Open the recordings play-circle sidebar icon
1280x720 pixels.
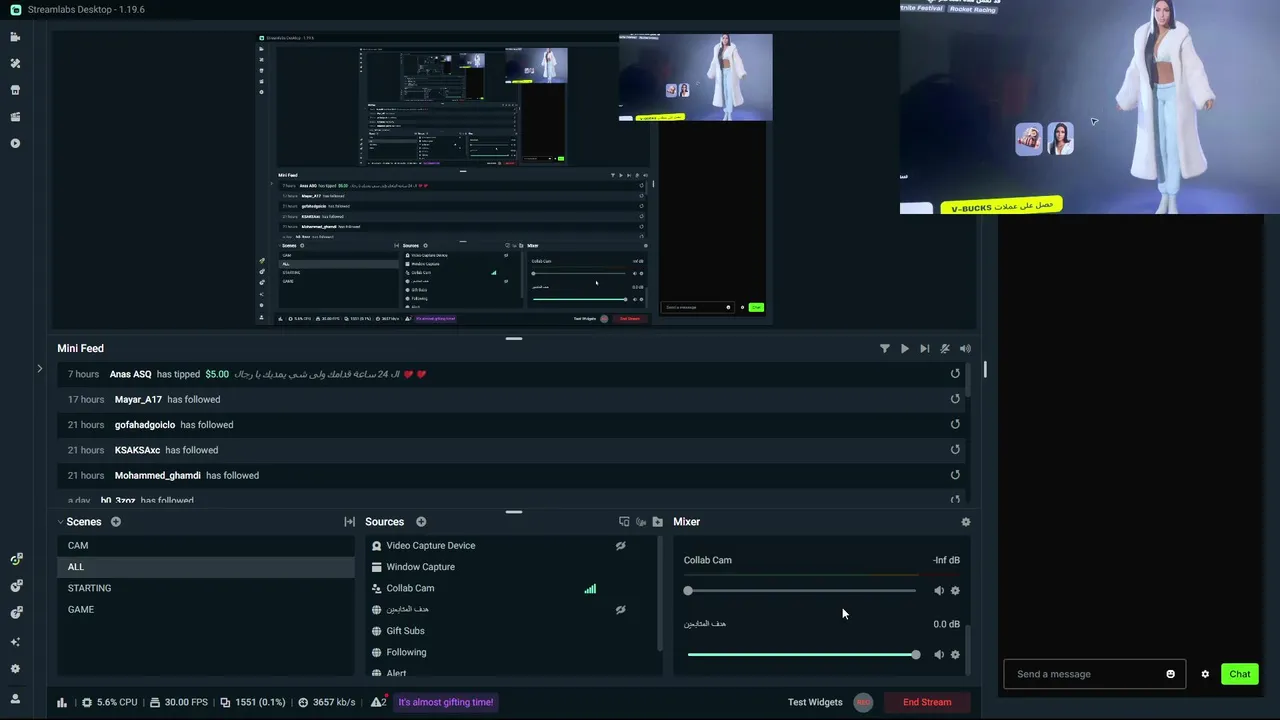click(x=15, y=143)
